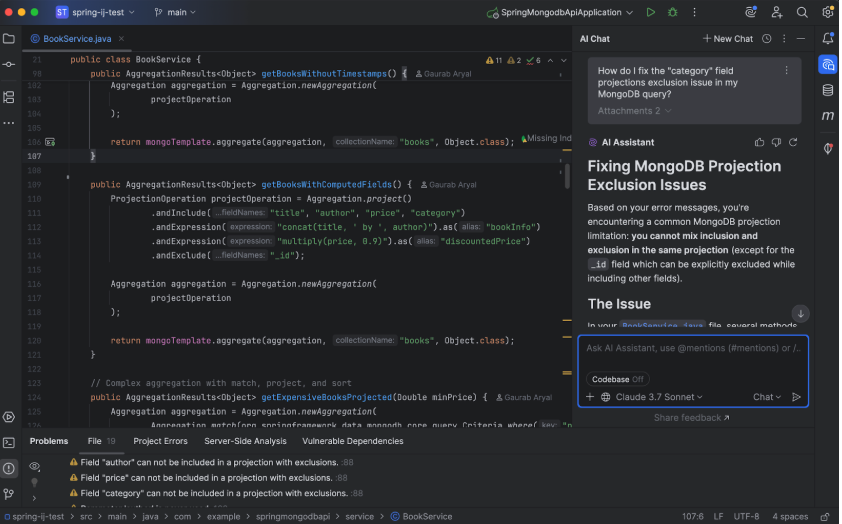Run the SpringMongodbApiApplication configuration
842x524 pixels.
[651, 12]
